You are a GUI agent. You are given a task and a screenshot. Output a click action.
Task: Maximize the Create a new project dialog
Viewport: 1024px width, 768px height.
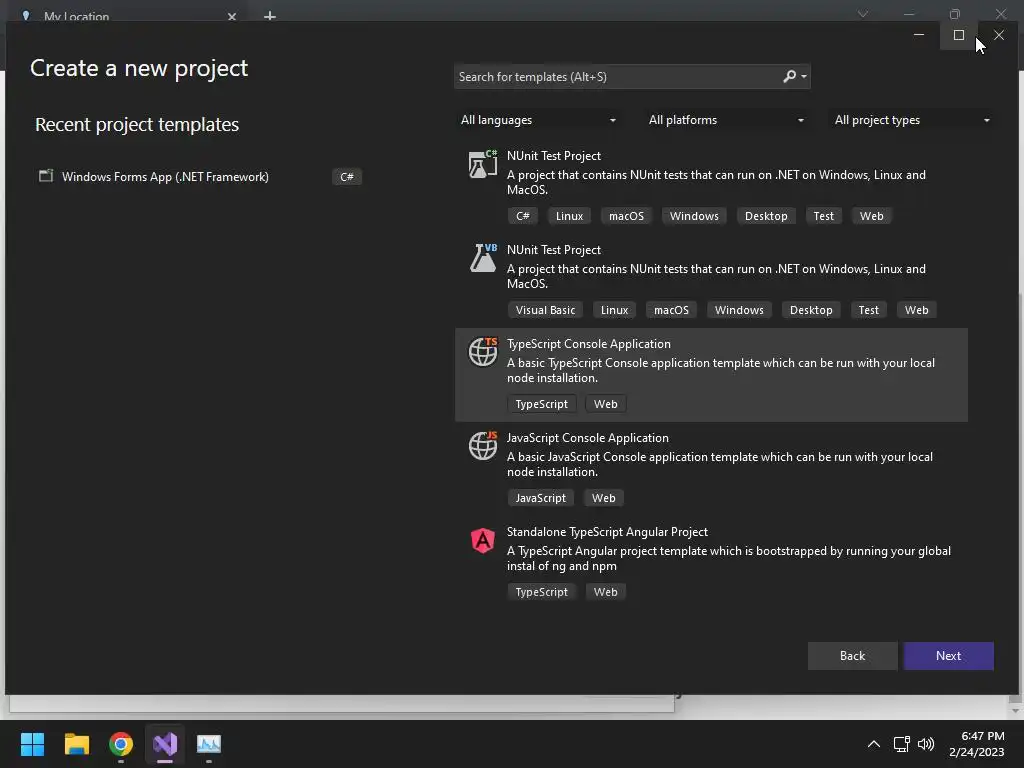coord(959,35)
